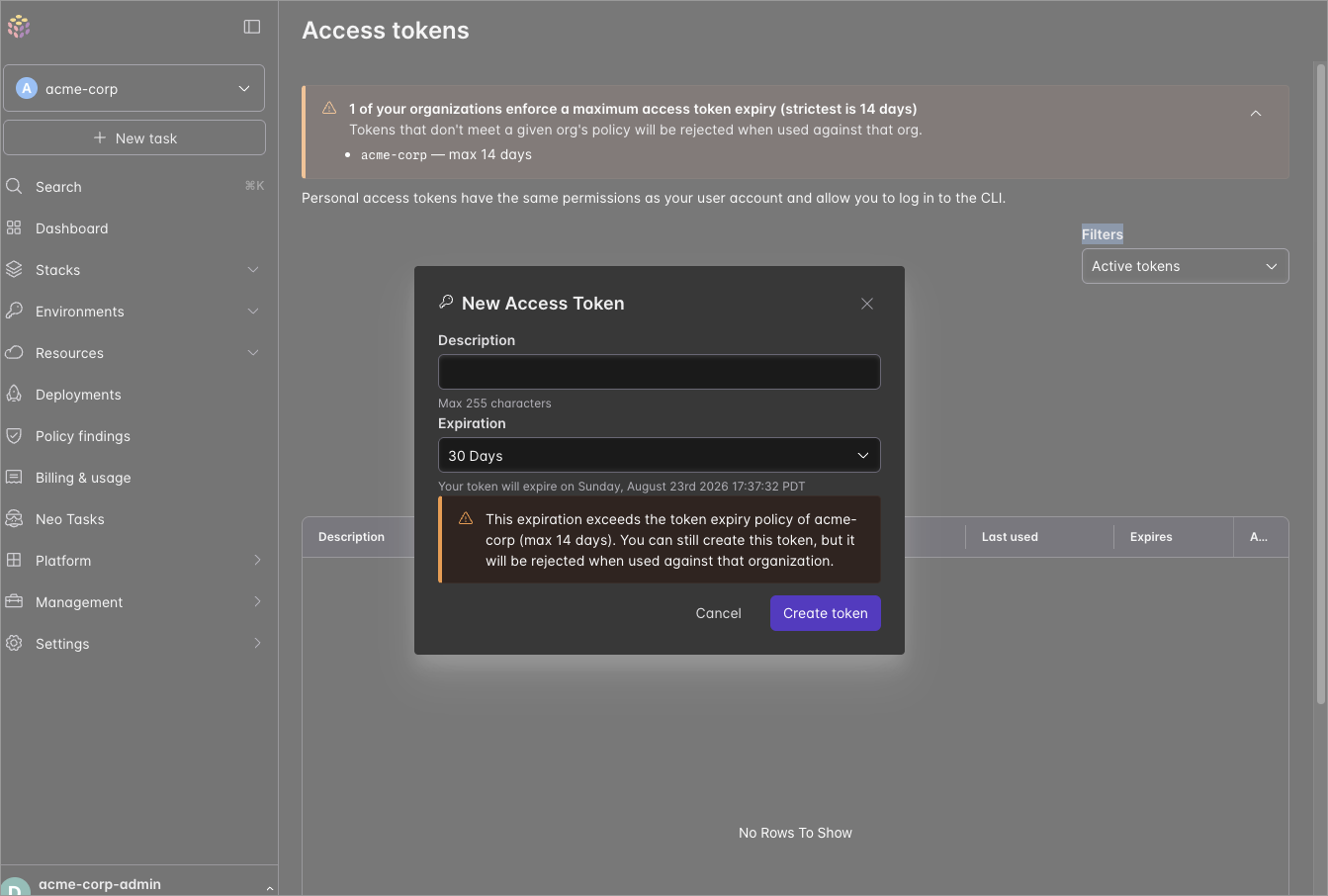Click the Search magnifier icon
The image size is (1328, 896).
(14, 186)
